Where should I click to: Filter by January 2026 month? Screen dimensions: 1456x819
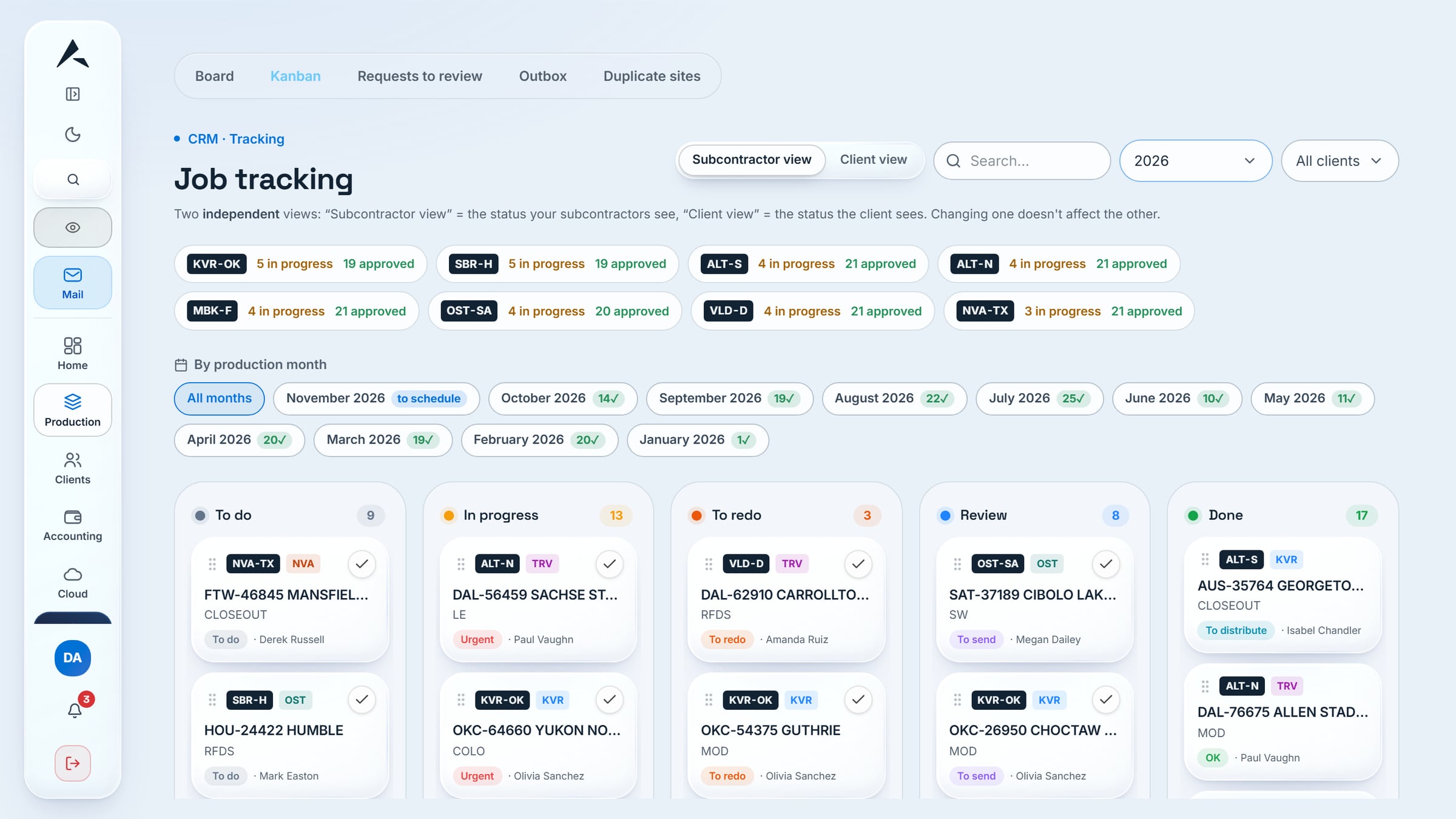[x=698, y=440]
